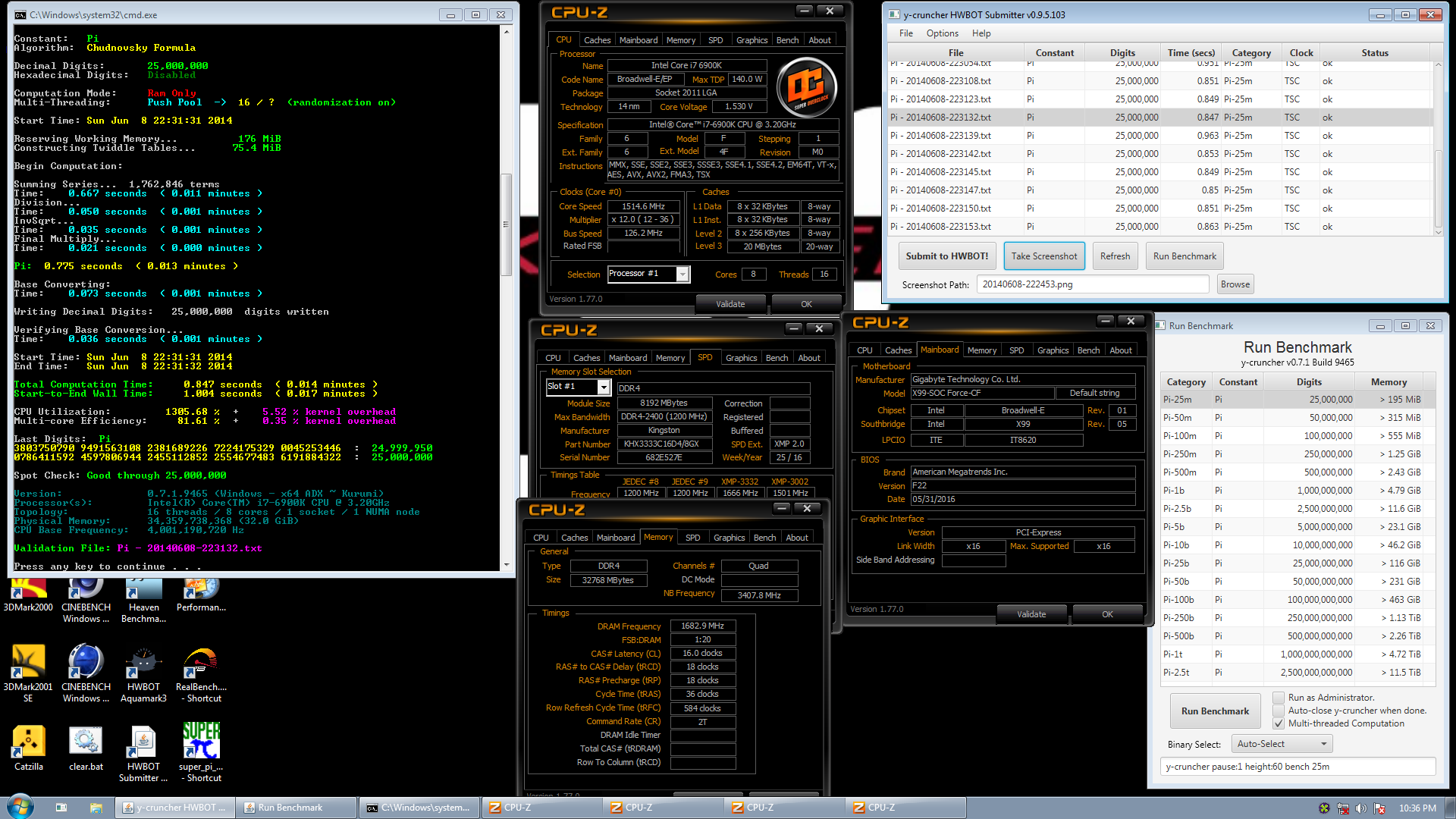Click the fourth CPU-Z taskbar button

pos(905,808)
